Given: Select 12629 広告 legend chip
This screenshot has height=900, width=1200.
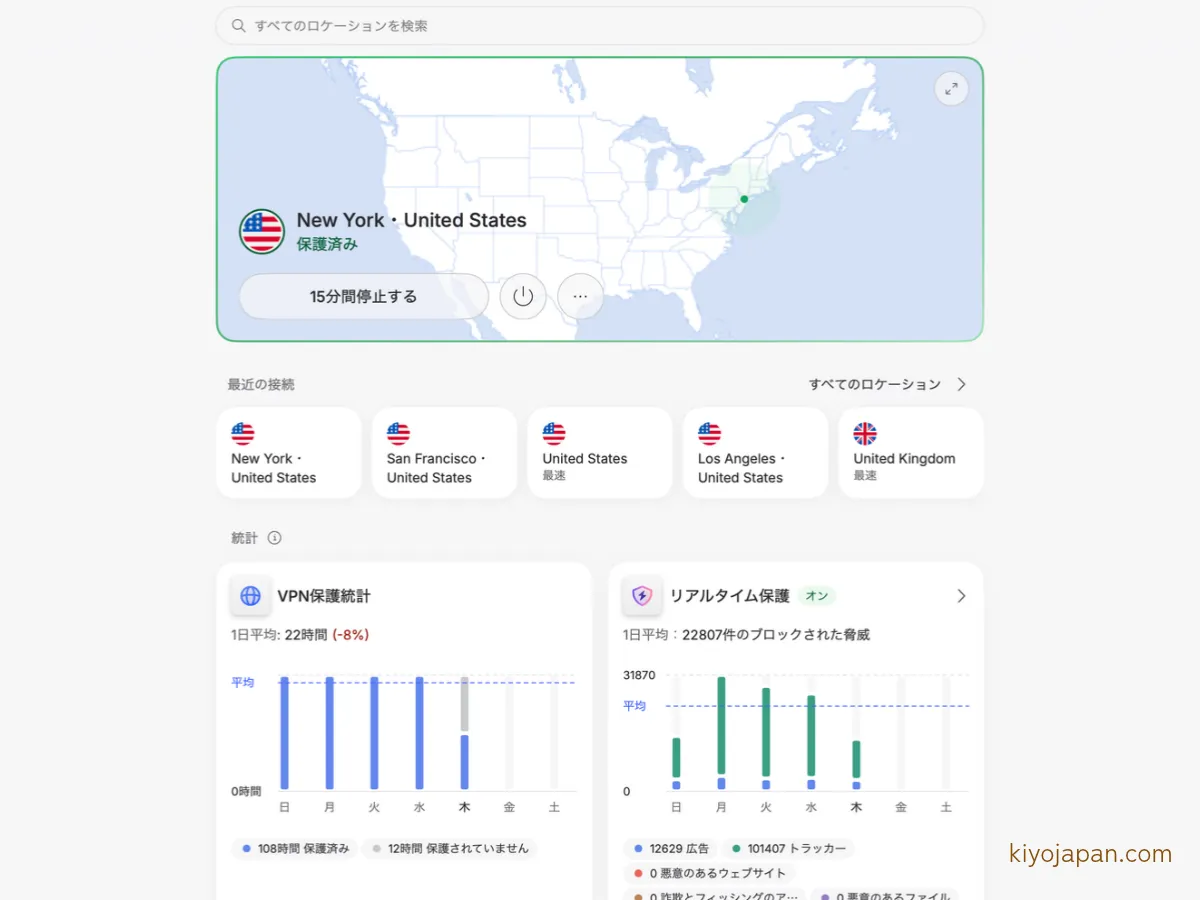Looking at the screenshot, I should (671, 848).
